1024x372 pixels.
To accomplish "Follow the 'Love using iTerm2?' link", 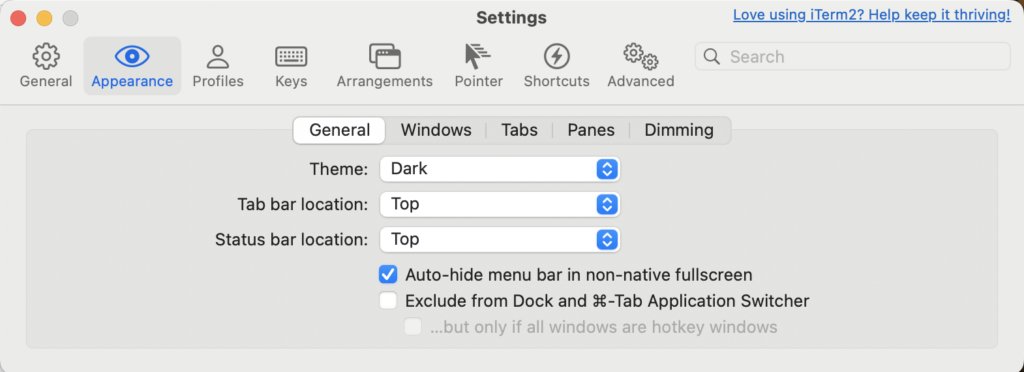I will tap(872, 15).
